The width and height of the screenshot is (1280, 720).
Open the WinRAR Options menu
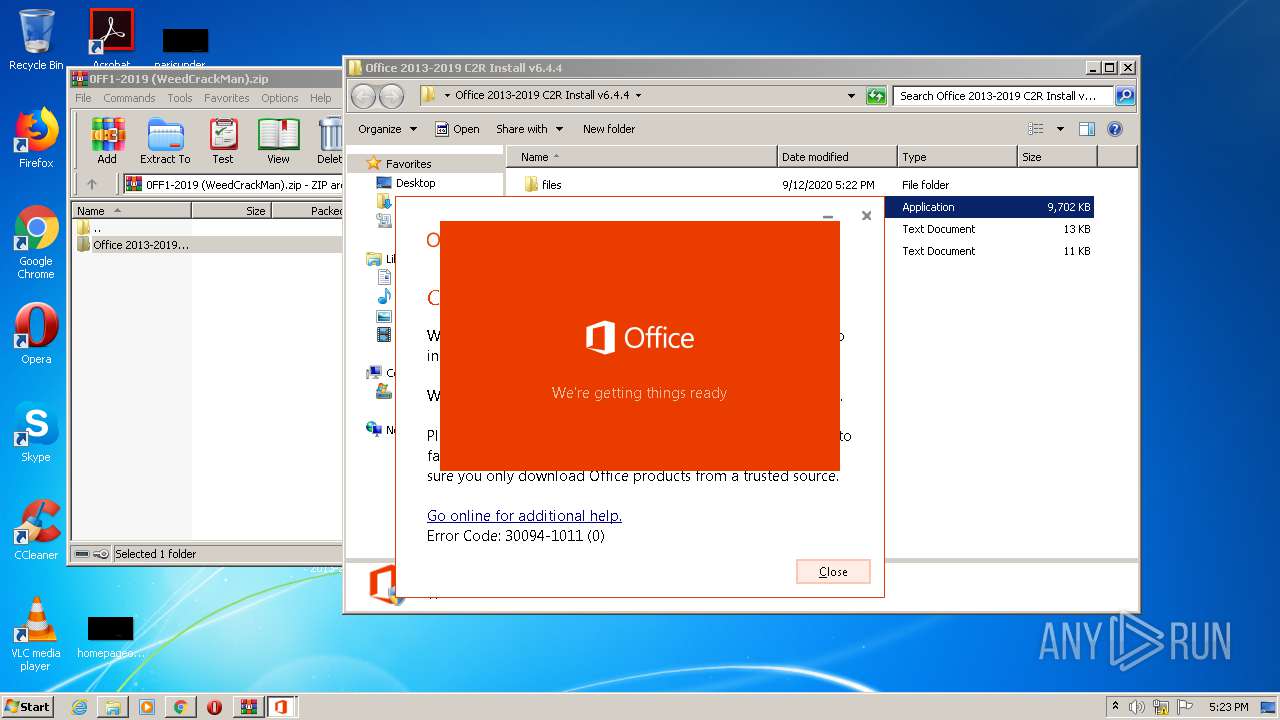[280, 98]
